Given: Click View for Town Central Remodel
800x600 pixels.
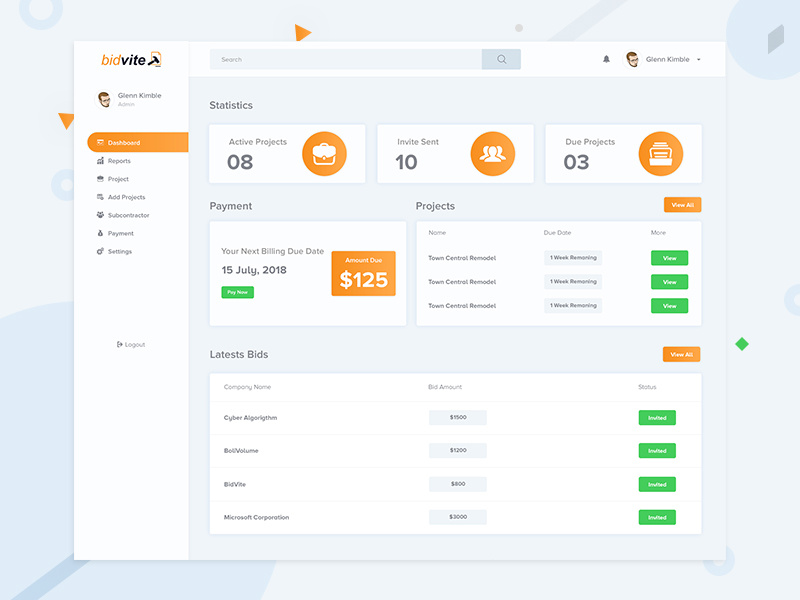Looking at the screenshot, I should point(668,257).
